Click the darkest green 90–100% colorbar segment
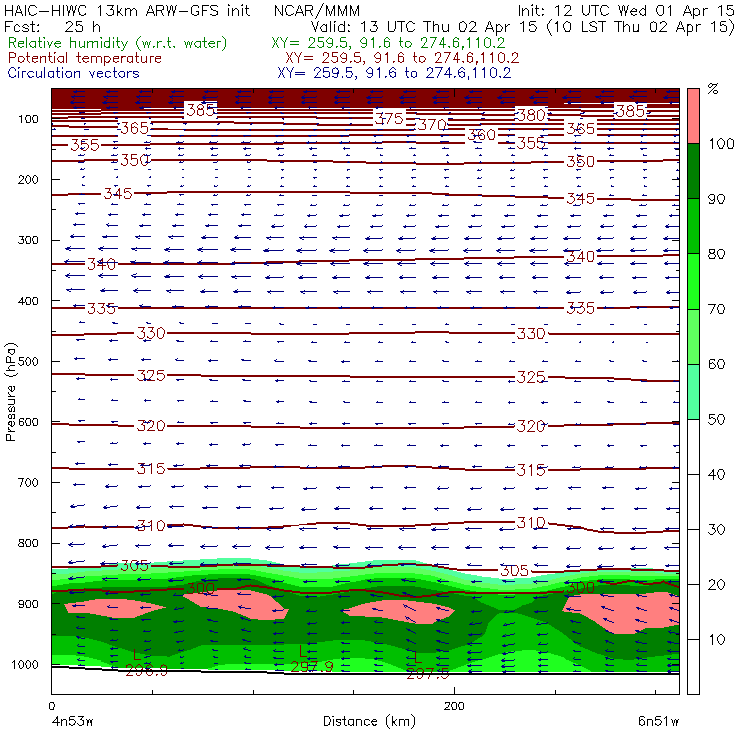Screen dimensions: 740x740 coord(693,171)
